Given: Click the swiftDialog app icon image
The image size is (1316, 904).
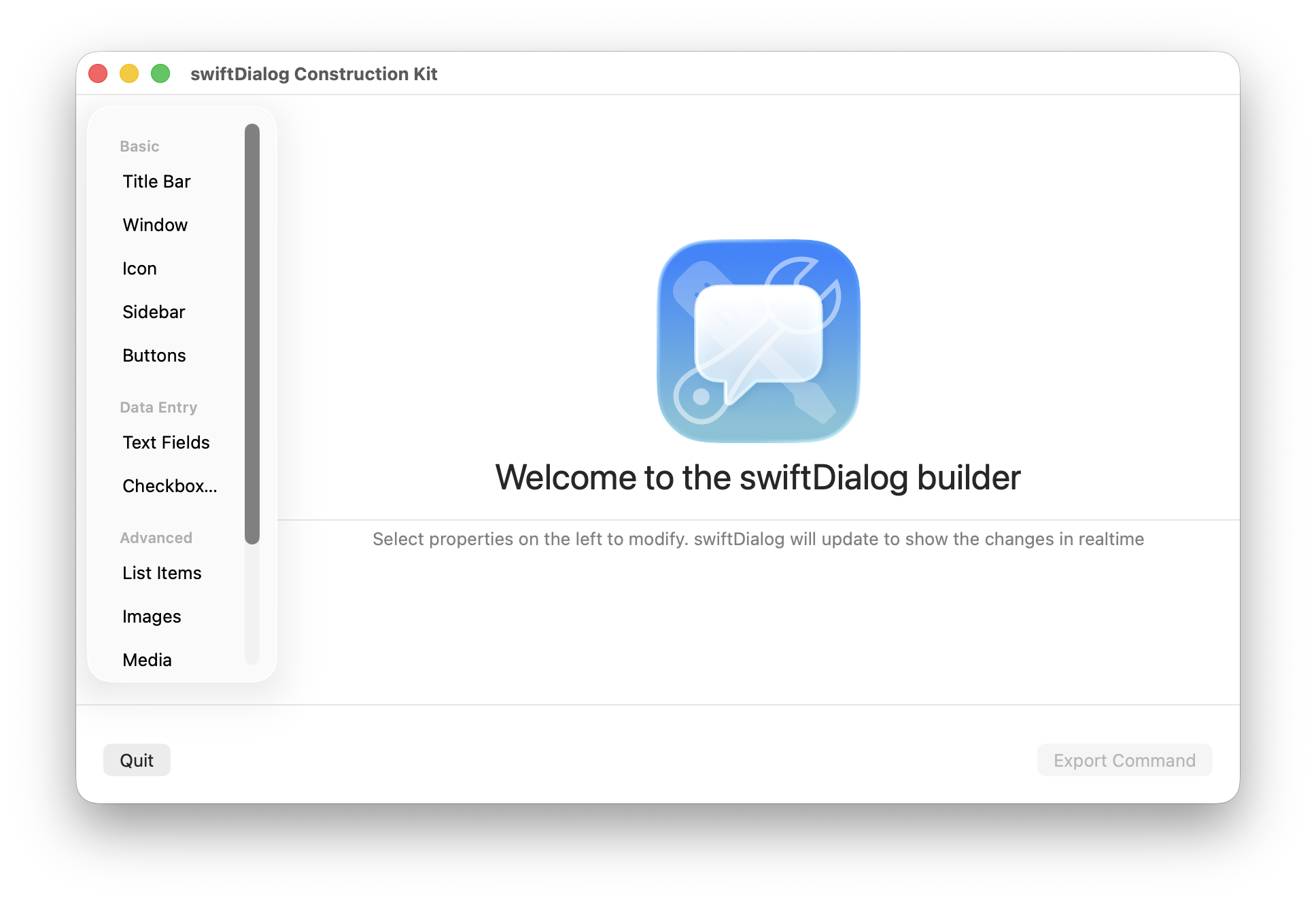Looking at the screenshot, I should (758, 341).
